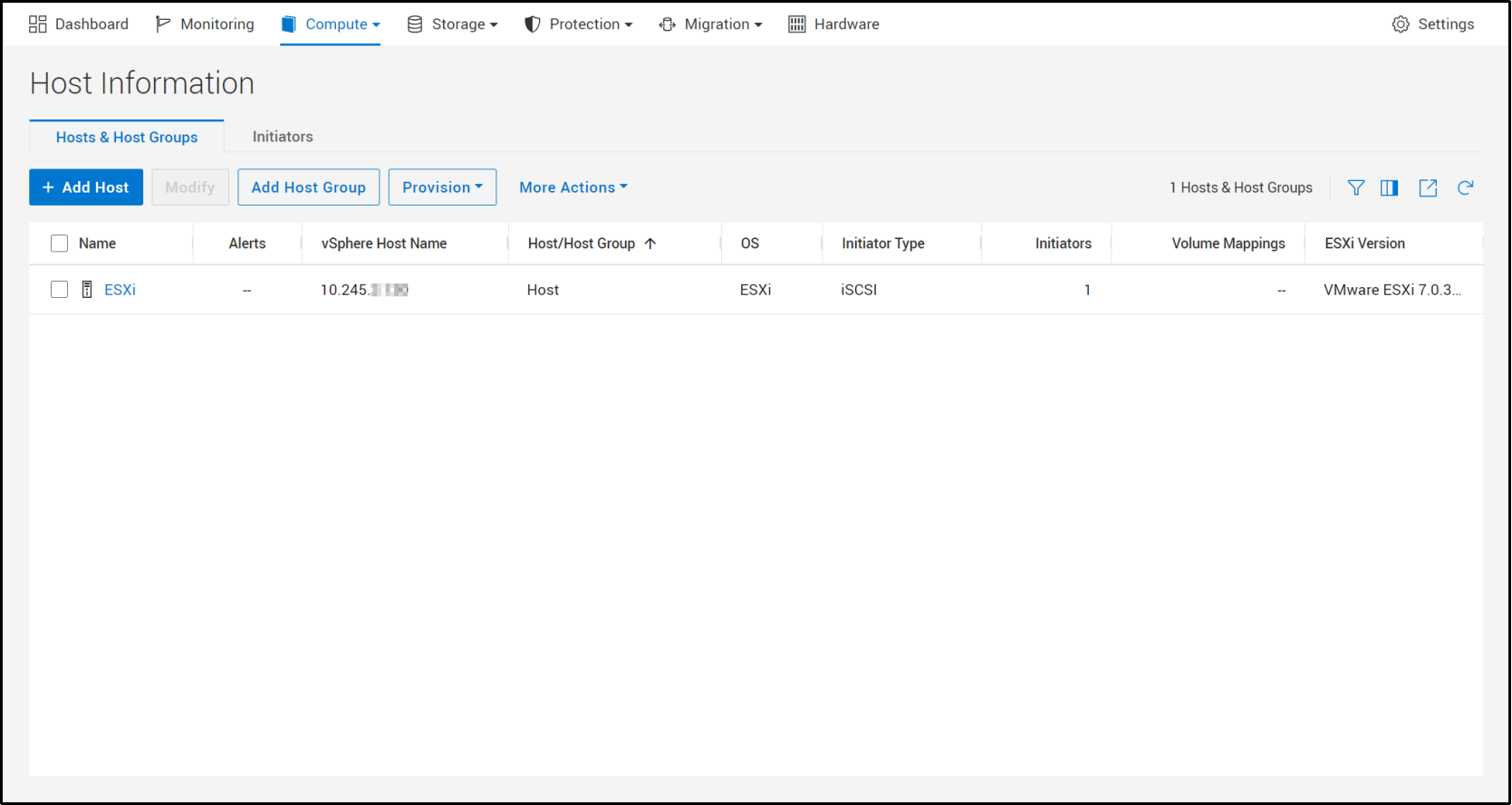Sort by the Initiators column header
The width and height of the screenshot is (1512, 805).
1064,244
